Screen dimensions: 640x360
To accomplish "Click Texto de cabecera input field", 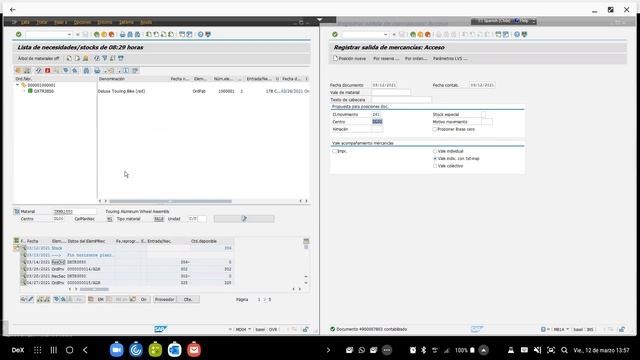I will click(x=401, y=100).
